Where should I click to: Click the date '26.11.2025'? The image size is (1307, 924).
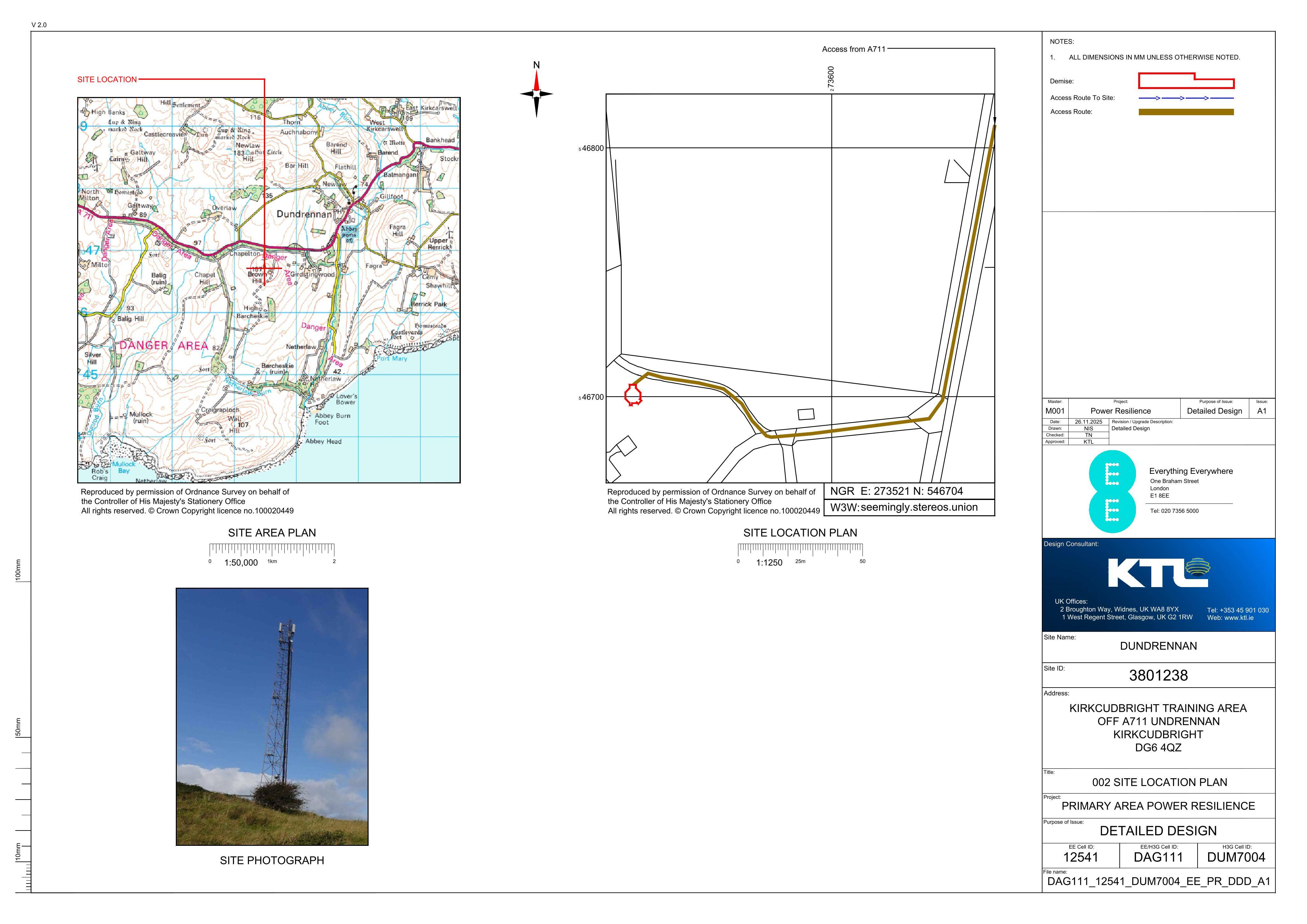tap(1088, 422)
